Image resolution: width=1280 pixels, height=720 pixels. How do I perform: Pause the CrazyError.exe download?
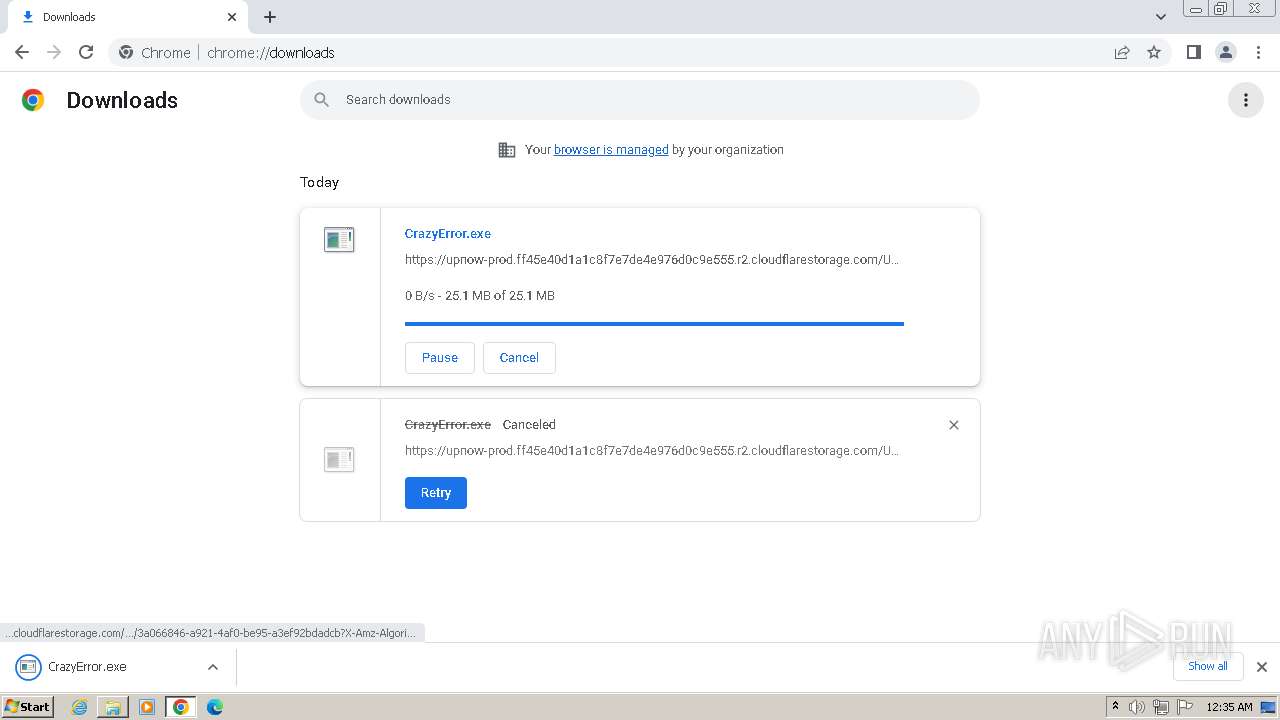click(440, 358)
